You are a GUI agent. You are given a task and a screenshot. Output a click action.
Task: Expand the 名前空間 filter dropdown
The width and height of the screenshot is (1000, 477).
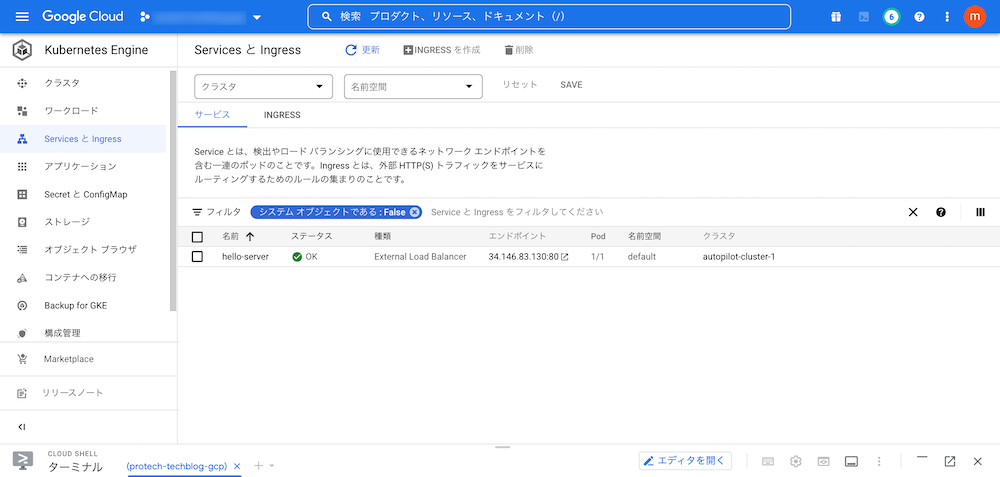pos(413,87)
